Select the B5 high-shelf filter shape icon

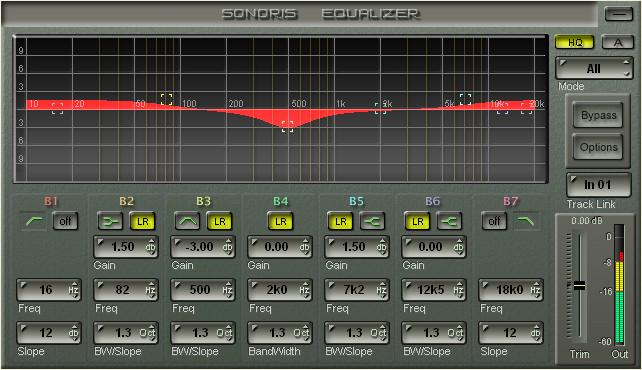tap(372, 221)
